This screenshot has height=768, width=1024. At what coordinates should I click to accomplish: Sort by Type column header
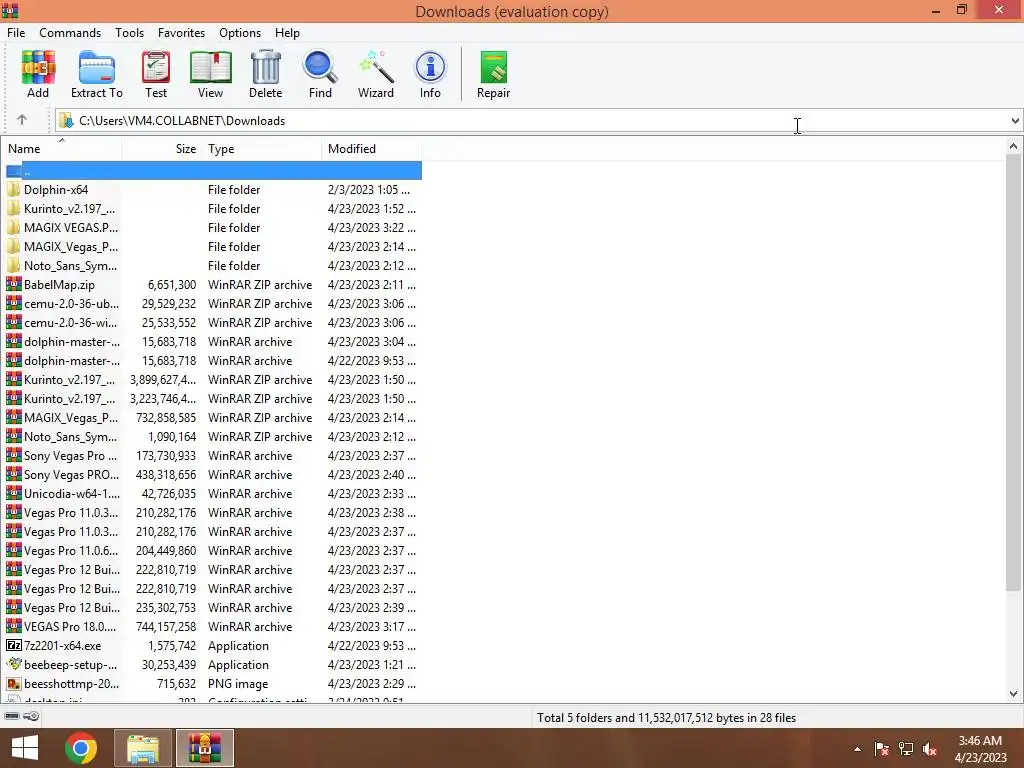pyautogui.click(x=262, y=148)
